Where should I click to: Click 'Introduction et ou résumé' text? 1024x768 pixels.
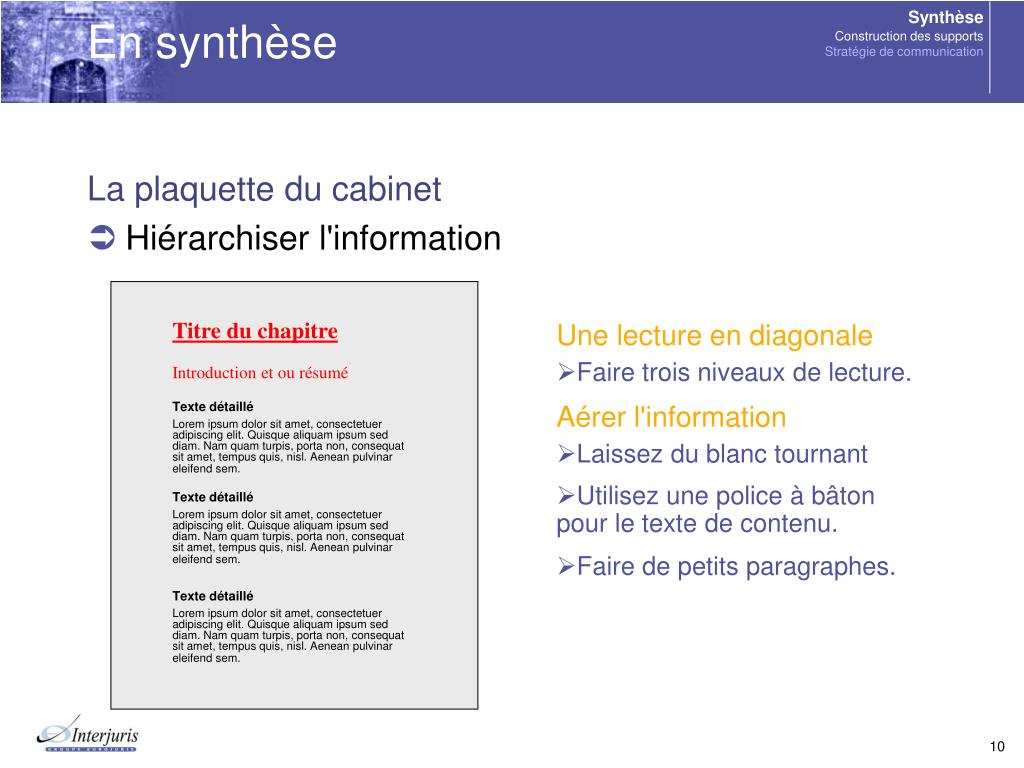tap(260, 373)
